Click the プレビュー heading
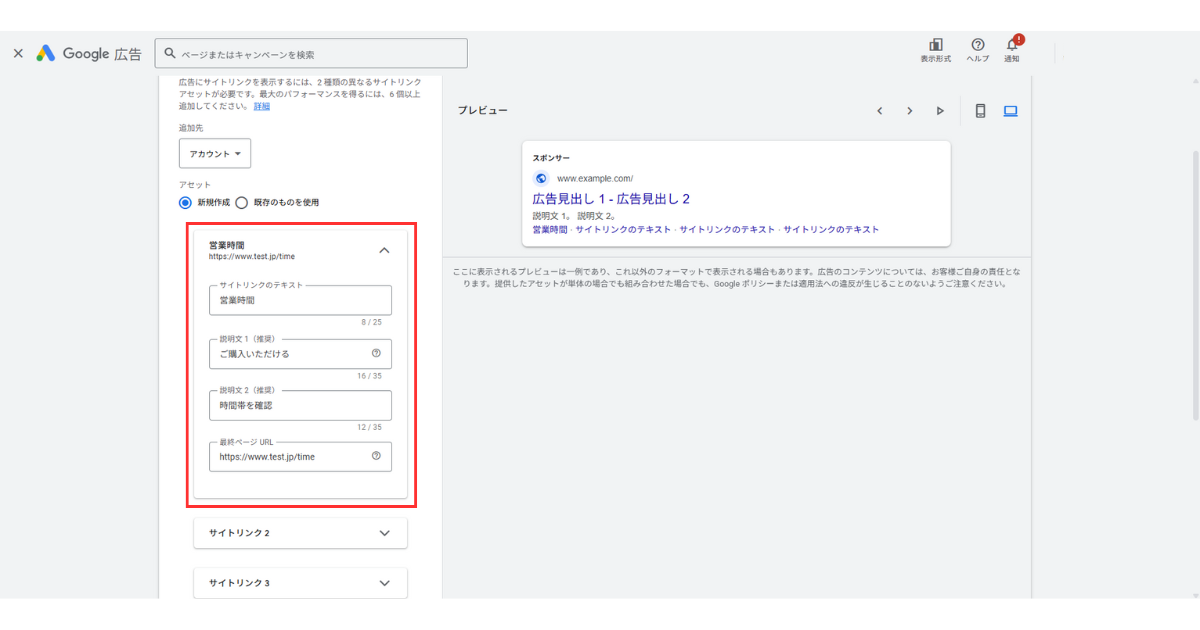The width and height of the screenshot is (1200, 630). [483, 111]
